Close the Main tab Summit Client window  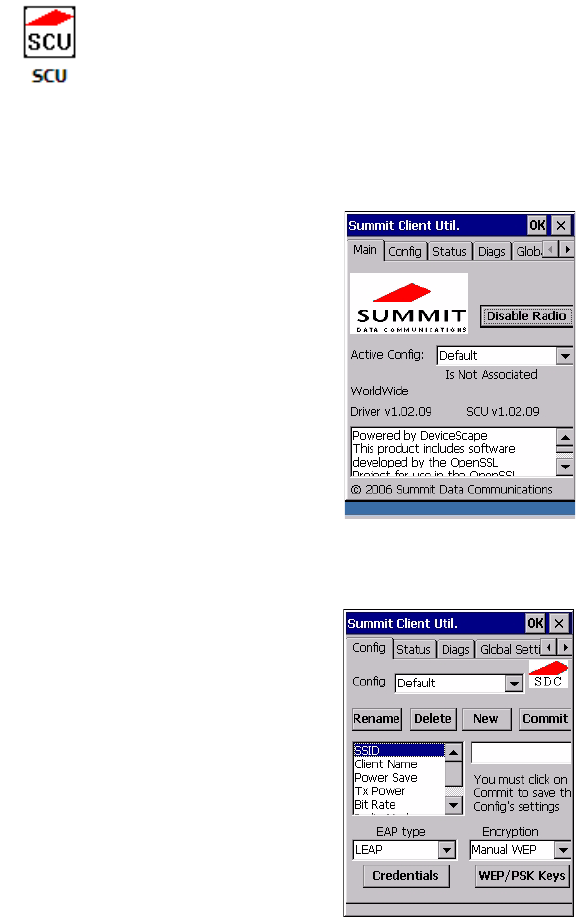coord(561,226)
